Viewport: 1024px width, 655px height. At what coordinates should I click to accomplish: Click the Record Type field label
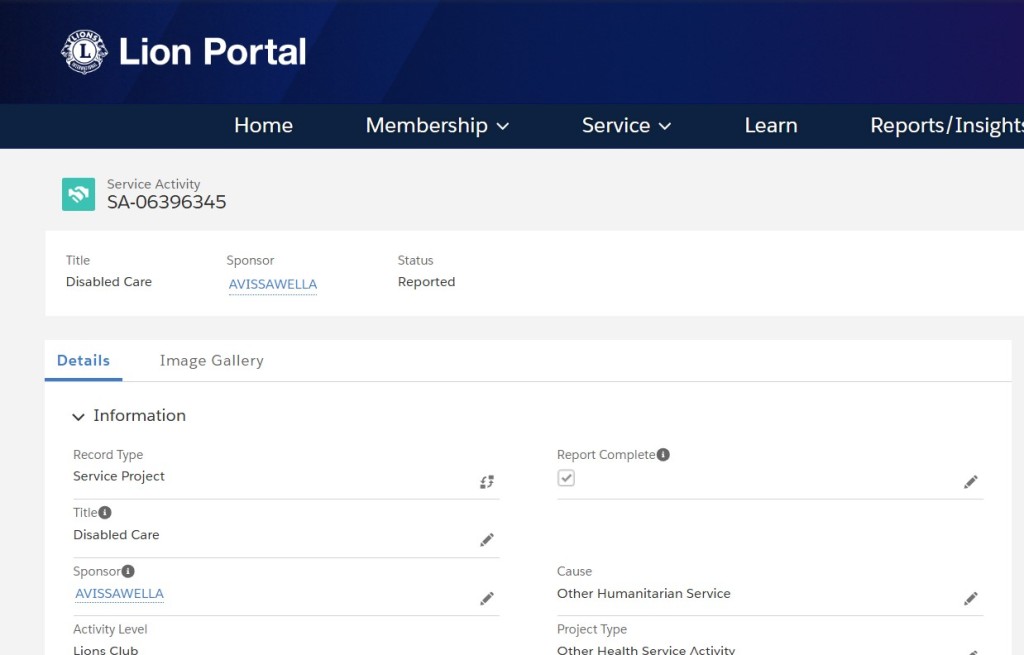tap(108, 455)
